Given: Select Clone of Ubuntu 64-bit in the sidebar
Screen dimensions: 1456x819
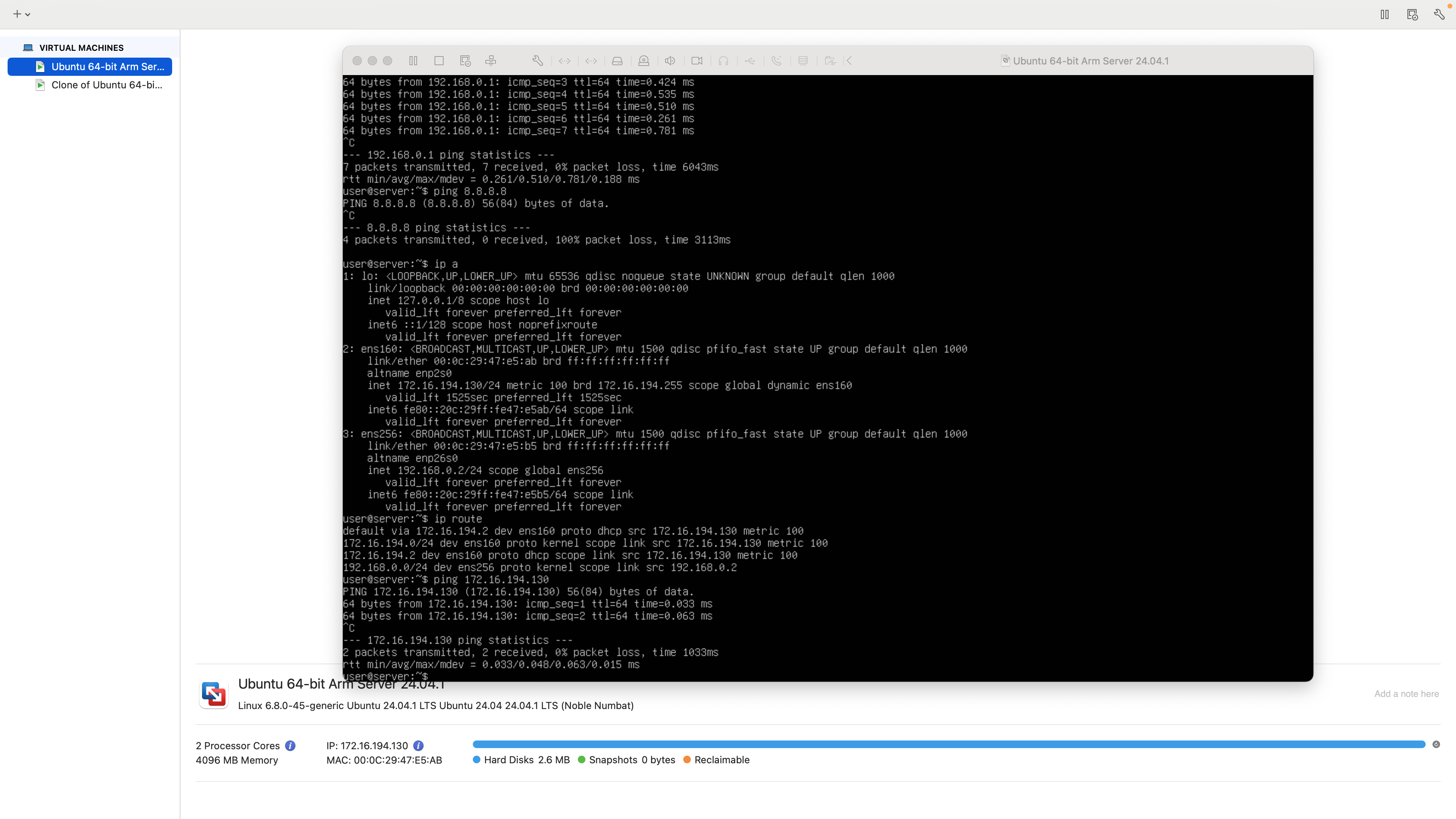Looking at the screenshot, I should click(90, 85).
